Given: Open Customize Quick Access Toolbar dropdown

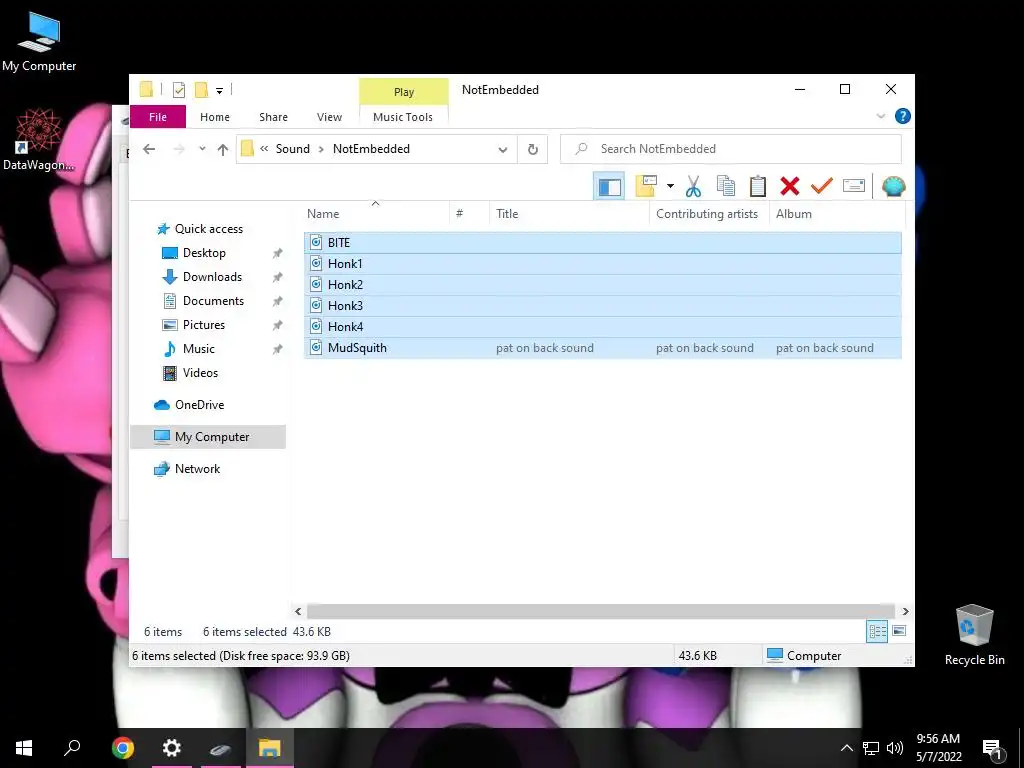Looking at the screenshot, I should (x=219, y=91).
